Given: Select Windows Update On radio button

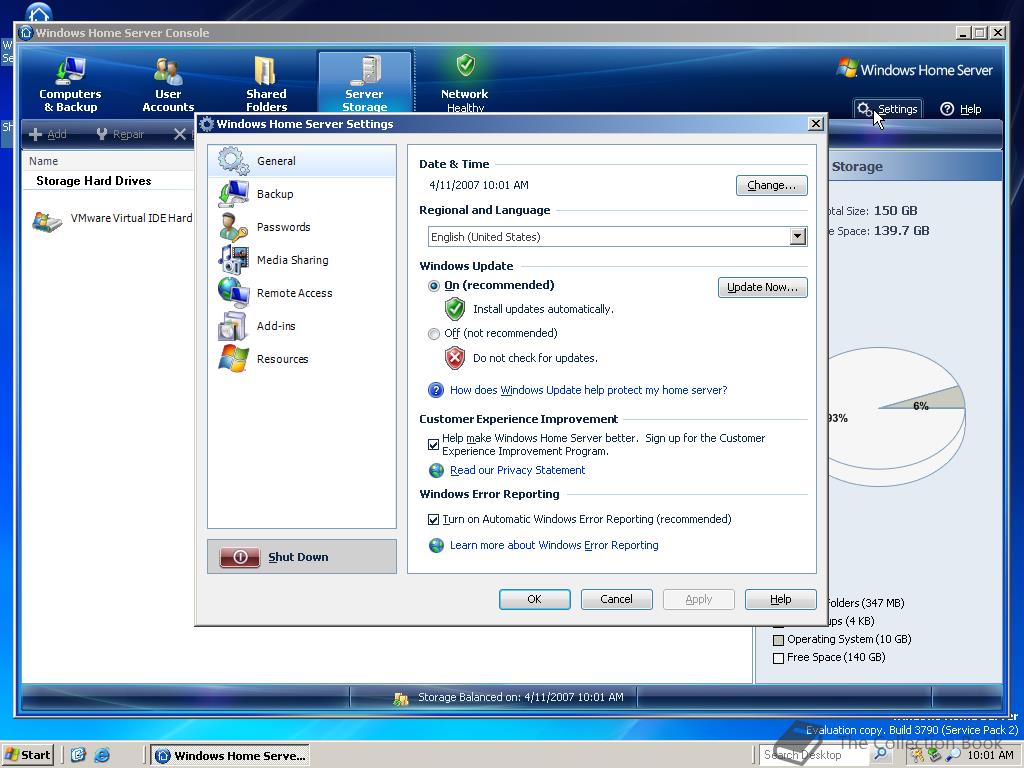Looking at the screenshot, I should pyautogui.click(x=434, y=285).
